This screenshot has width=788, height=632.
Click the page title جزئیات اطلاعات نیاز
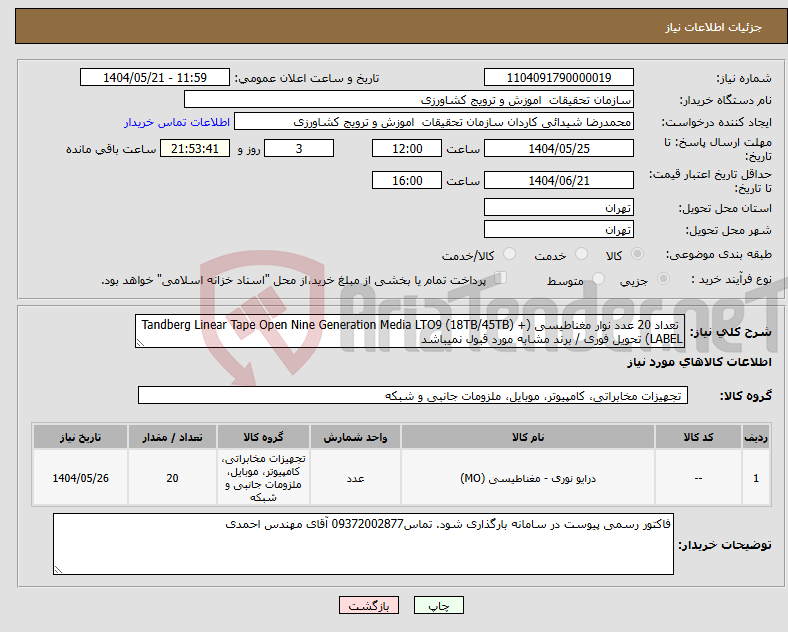[x=714, y=27]
